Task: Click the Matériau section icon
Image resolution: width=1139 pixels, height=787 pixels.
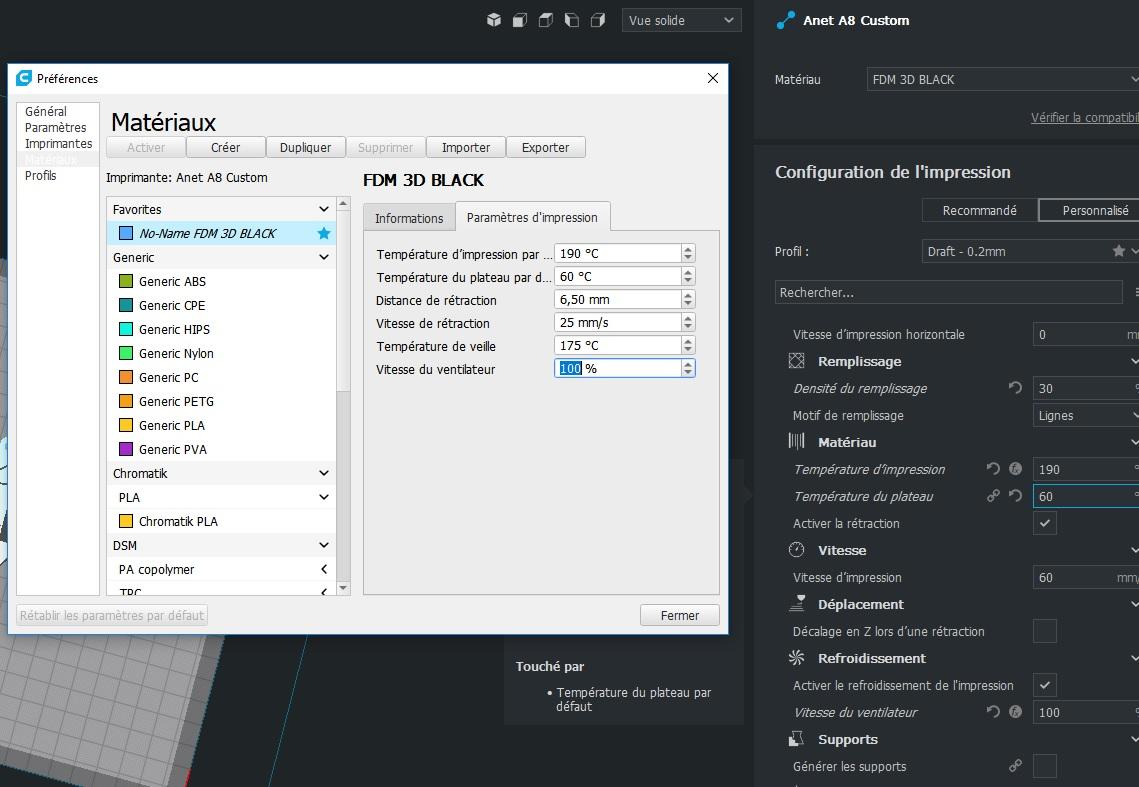Action: pos(797,442)
